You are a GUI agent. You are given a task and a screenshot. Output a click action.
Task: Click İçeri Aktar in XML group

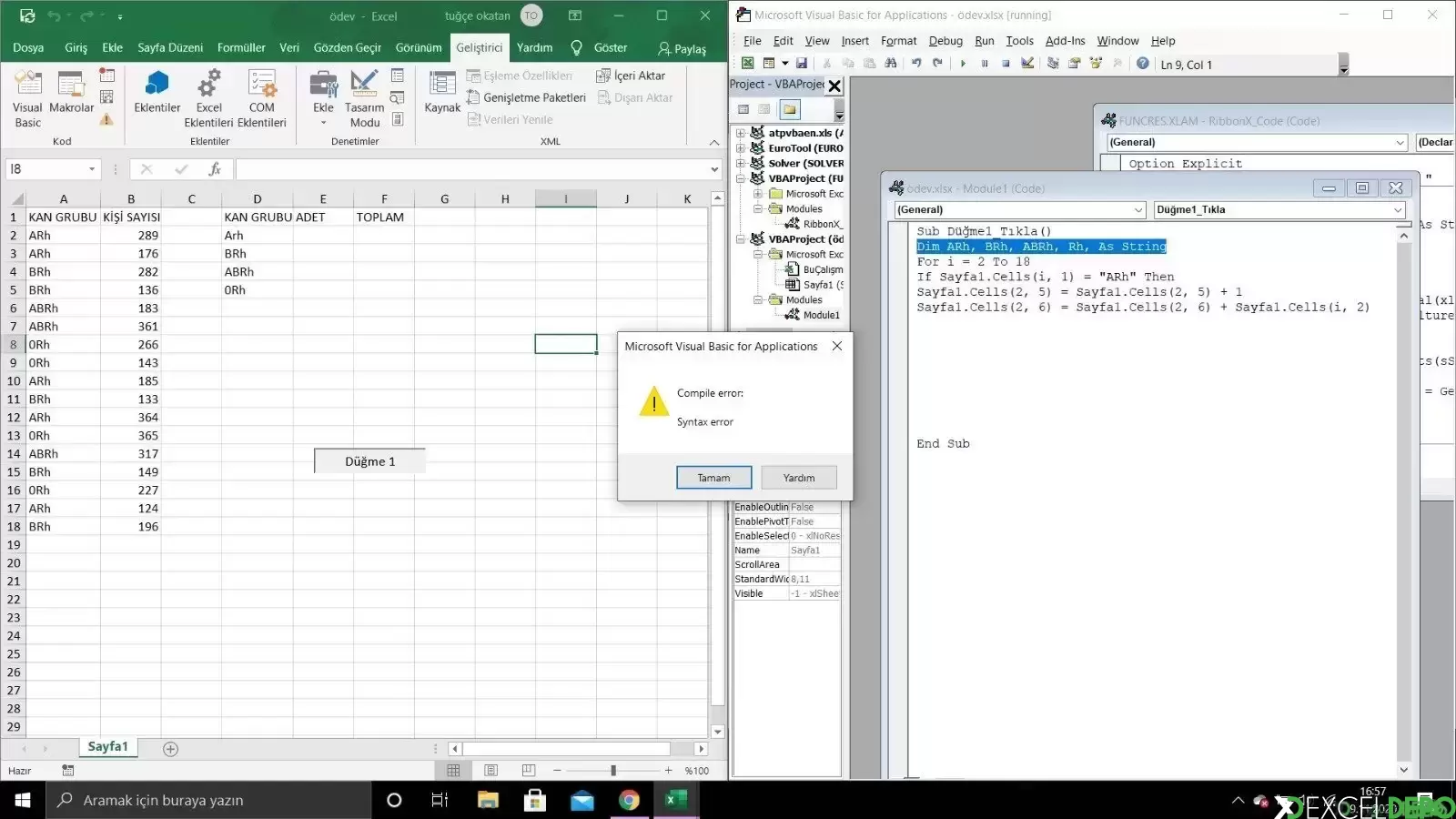coord(631,76)
